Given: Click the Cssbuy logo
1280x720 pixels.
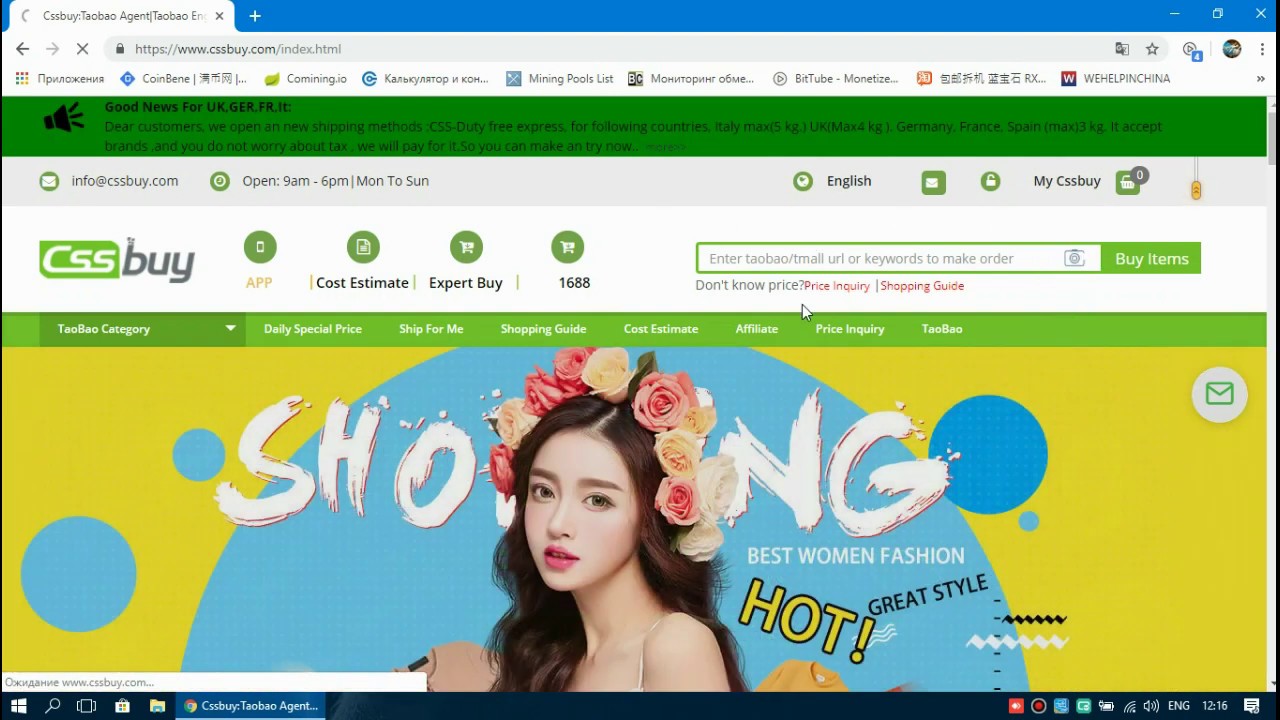Looking at the screenshot, I should [117, 260].
